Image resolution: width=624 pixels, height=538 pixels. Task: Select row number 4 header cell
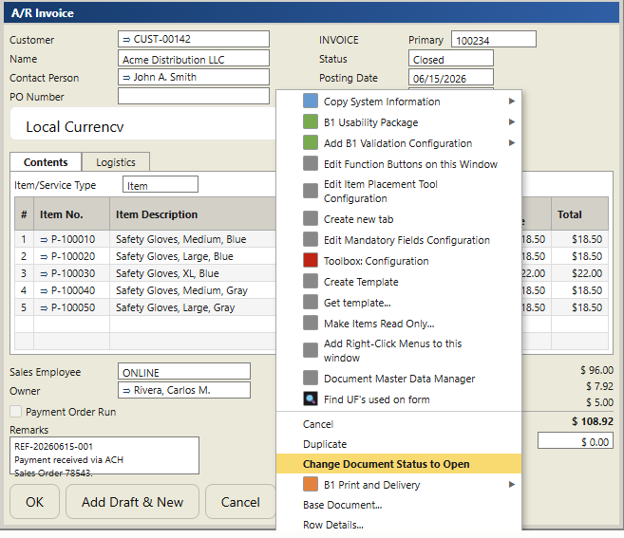(24, 290)
